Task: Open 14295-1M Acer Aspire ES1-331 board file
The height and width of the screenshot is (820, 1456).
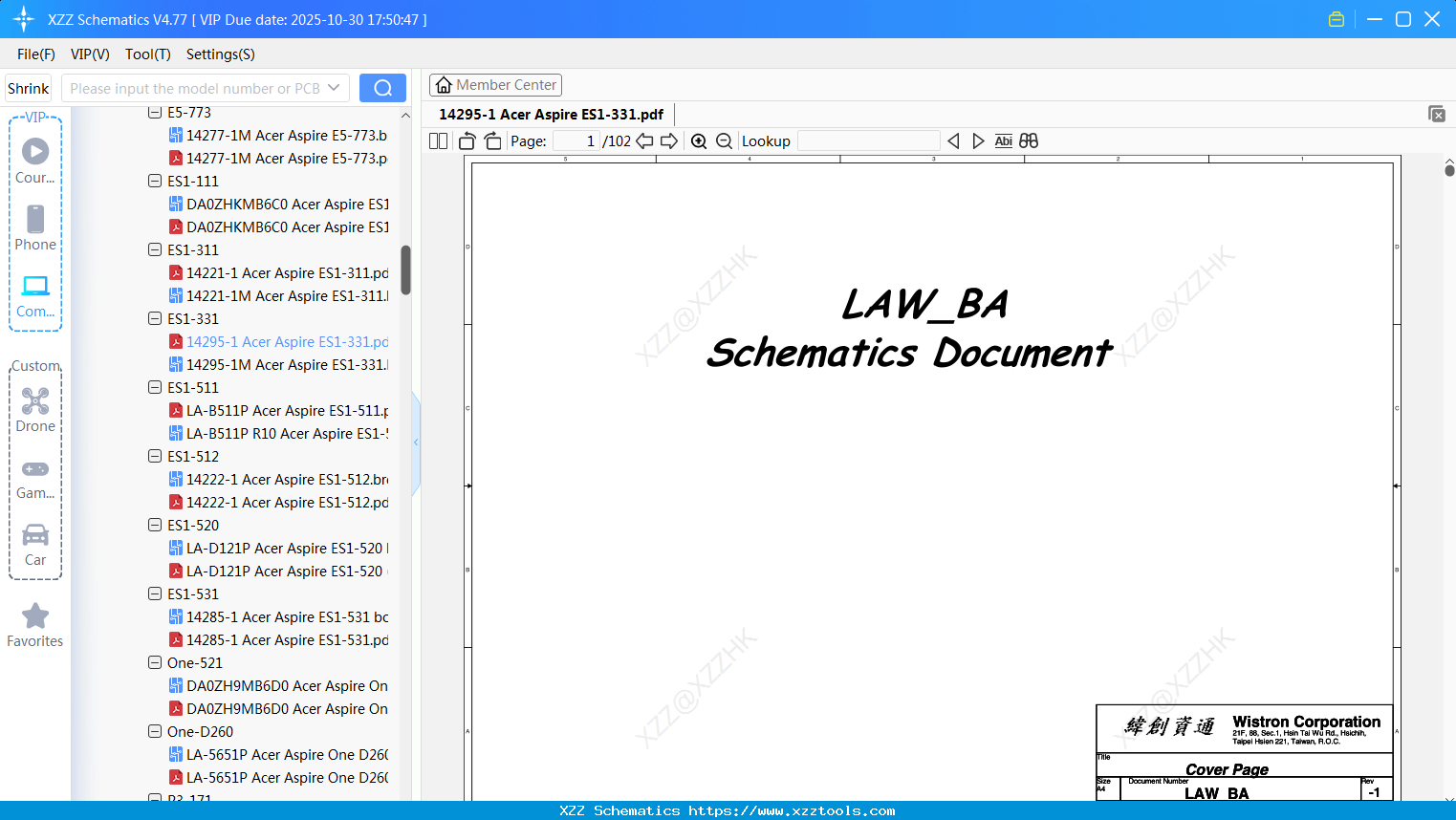Action: pyautogui.click(x=278, y=365)
